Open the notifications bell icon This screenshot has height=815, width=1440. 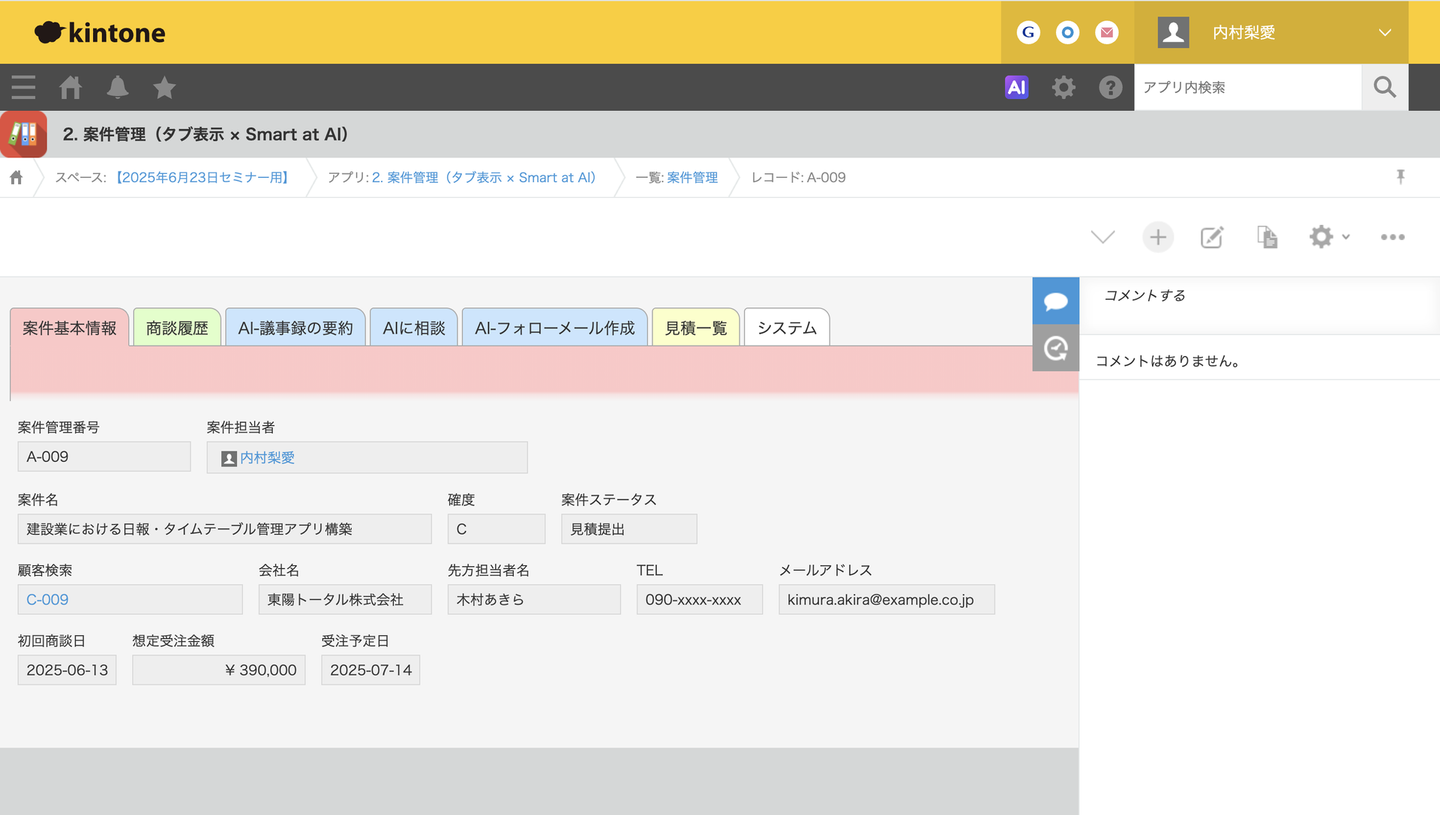(118, 88)
